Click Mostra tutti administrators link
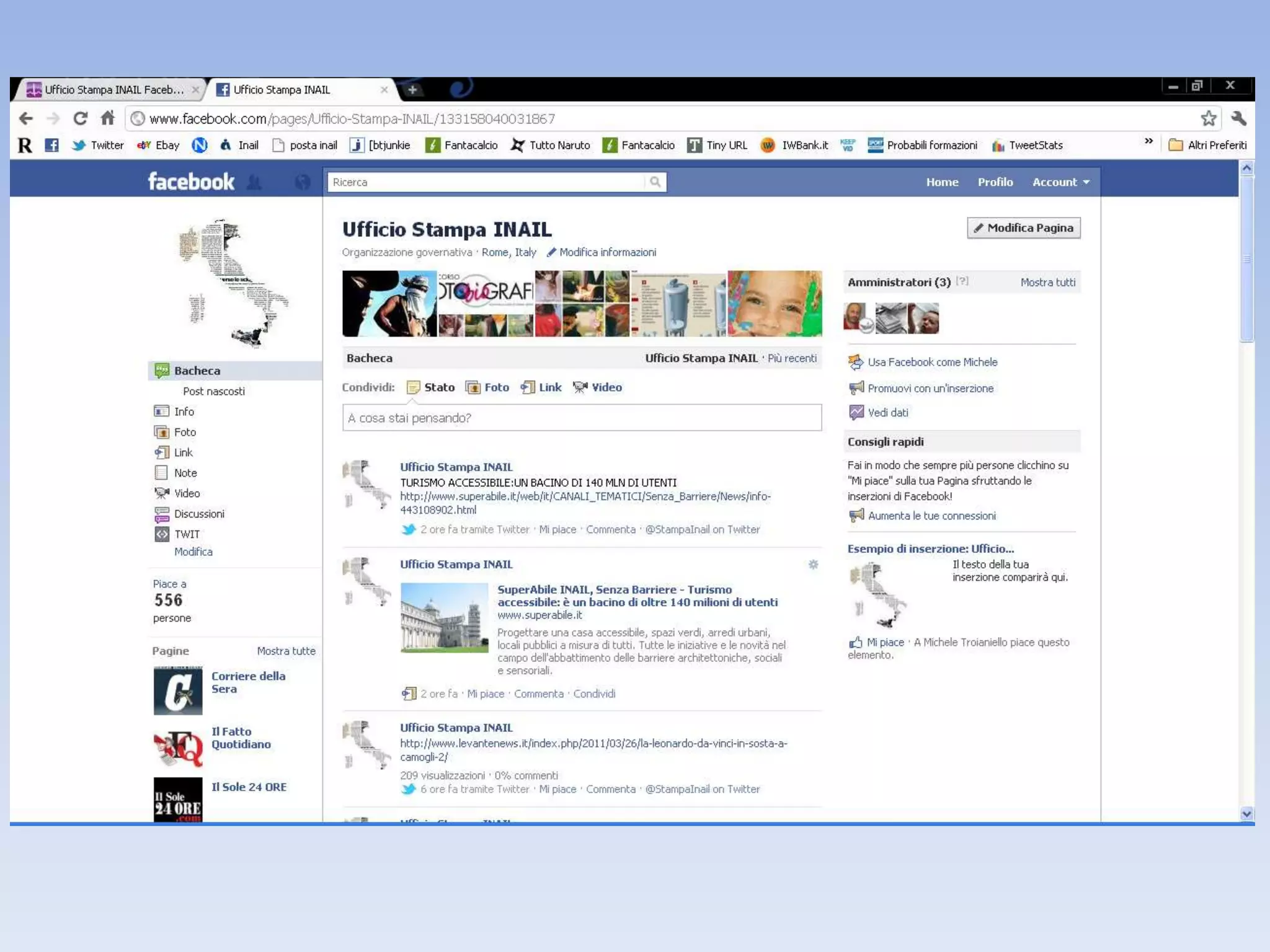The height and width of the screenshot is (952, 1270). coord(1047,283)
